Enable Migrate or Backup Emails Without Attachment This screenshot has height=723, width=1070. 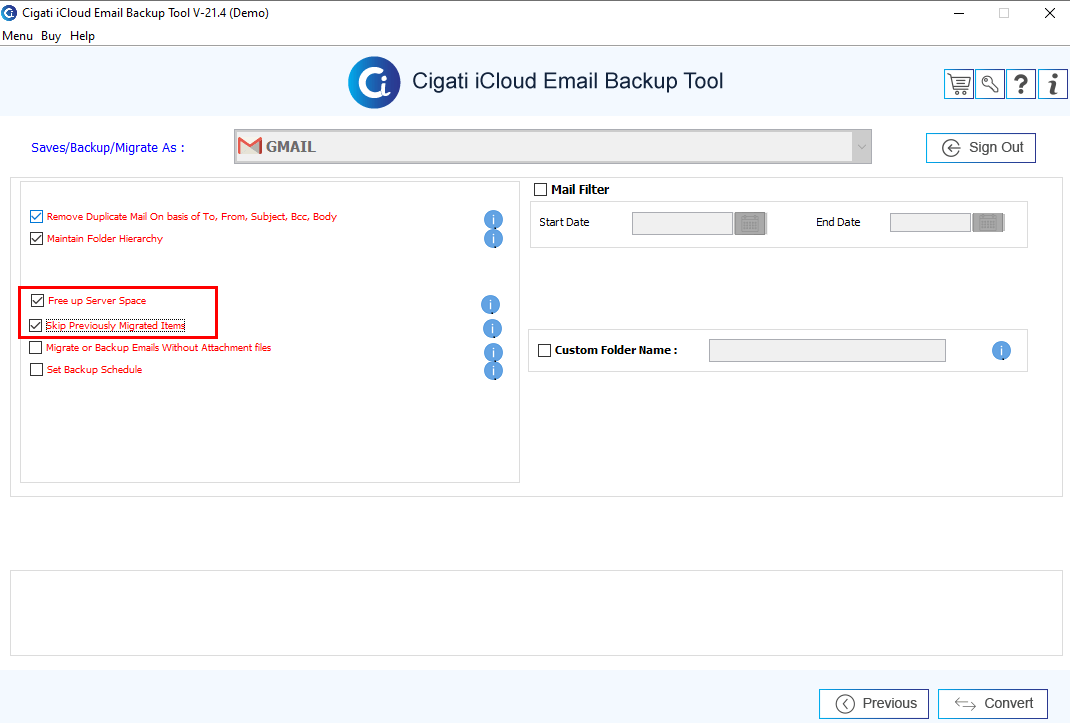point(35,348)
